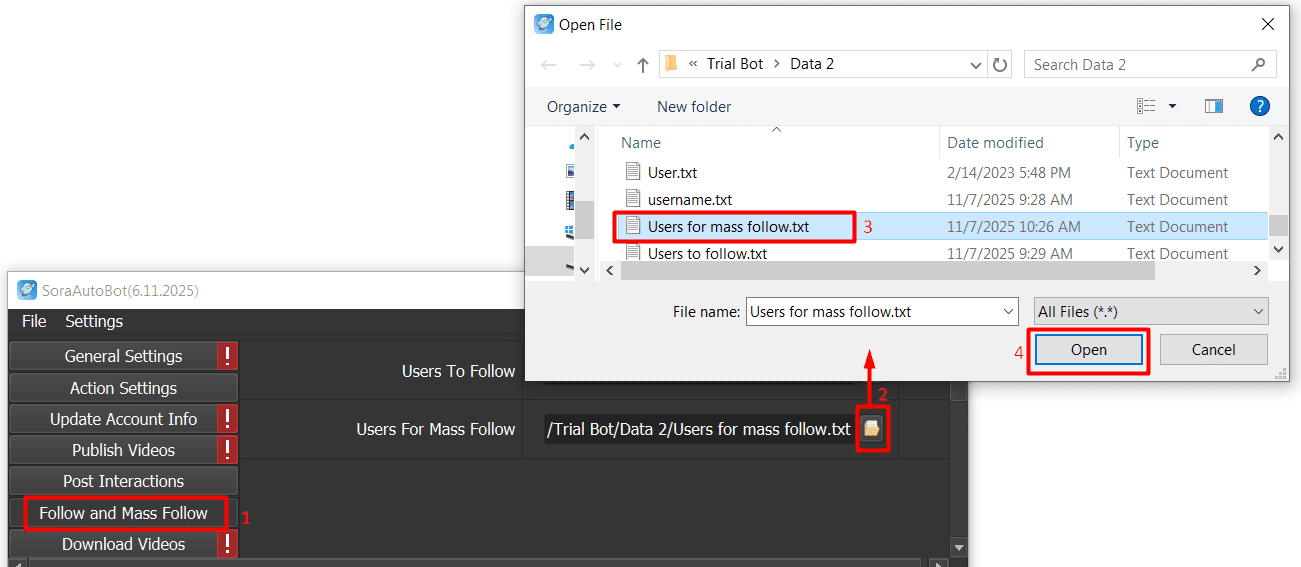Open the File menu in SoraAutoBot
This screenshot has height=567, width=1301.
point(34,321)
